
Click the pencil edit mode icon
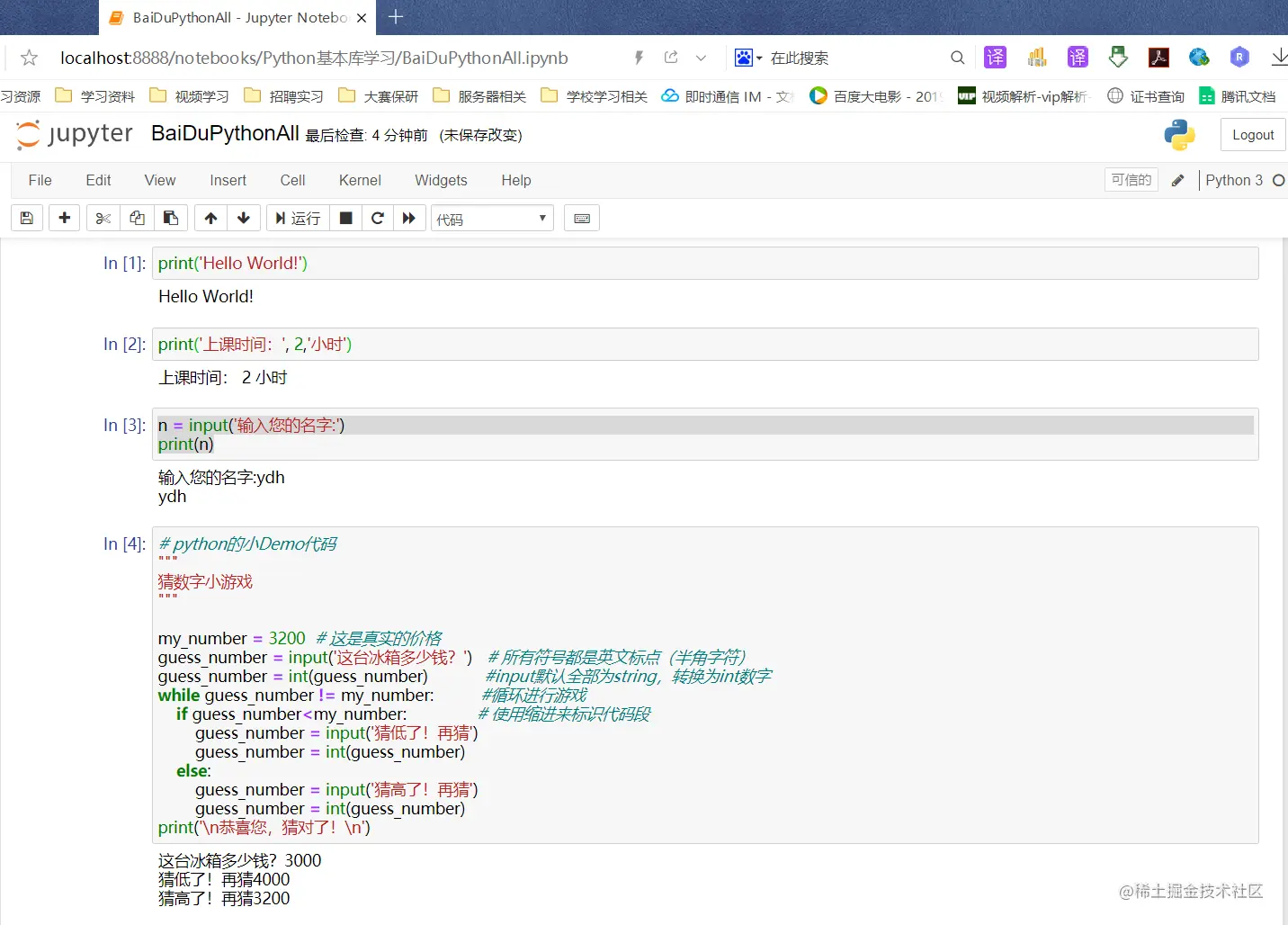point(1178,180)
